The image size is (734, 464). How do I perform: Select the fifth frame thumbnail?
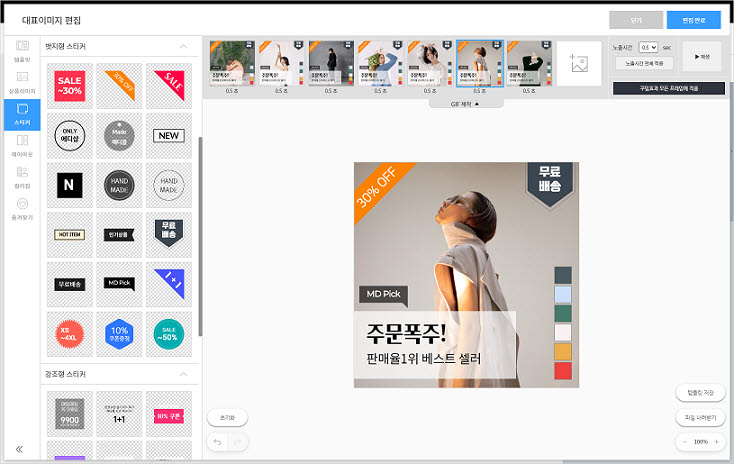430,63
